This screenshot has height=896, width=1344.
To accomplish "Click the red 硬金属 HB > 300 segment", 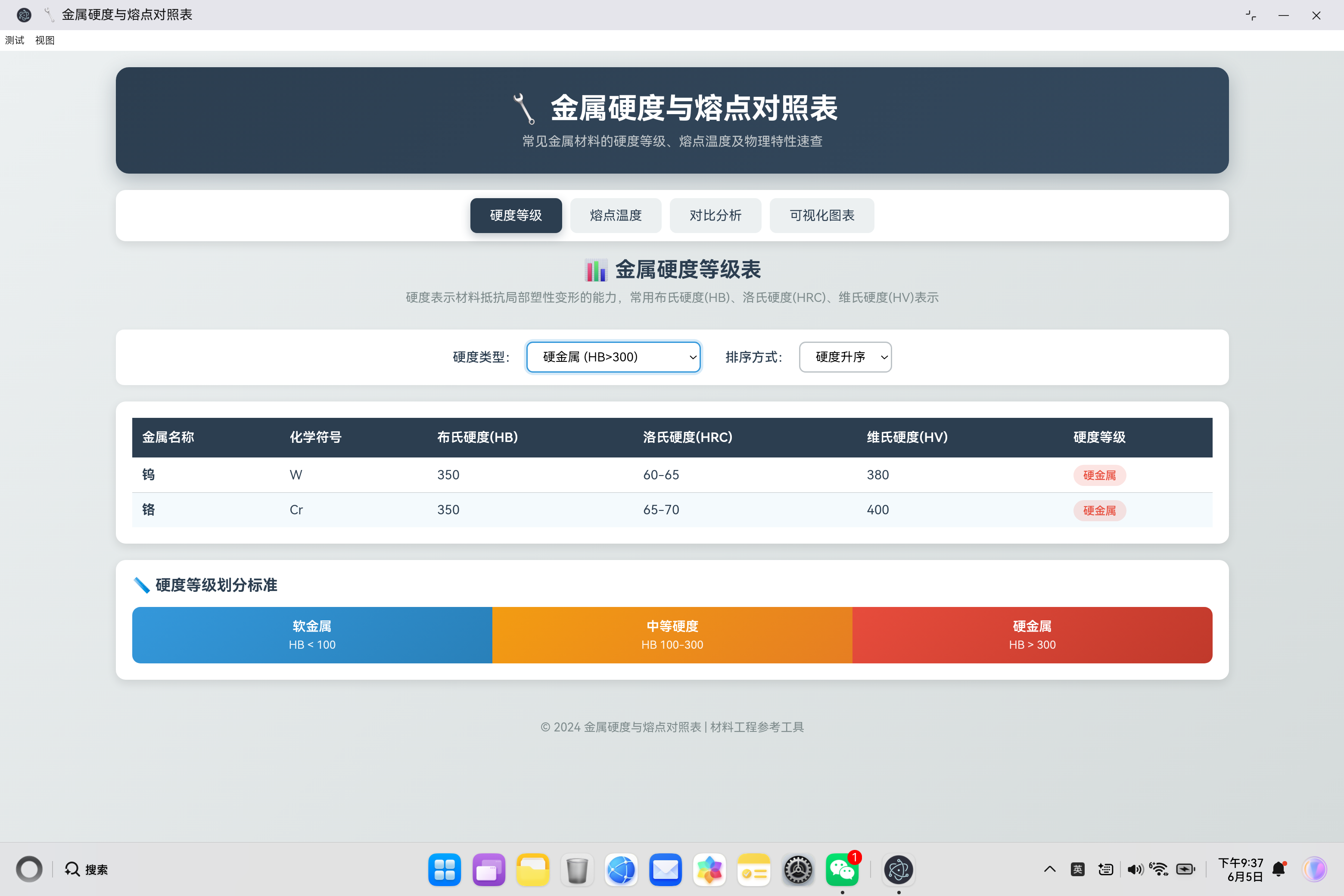I will pos(1032,635).
